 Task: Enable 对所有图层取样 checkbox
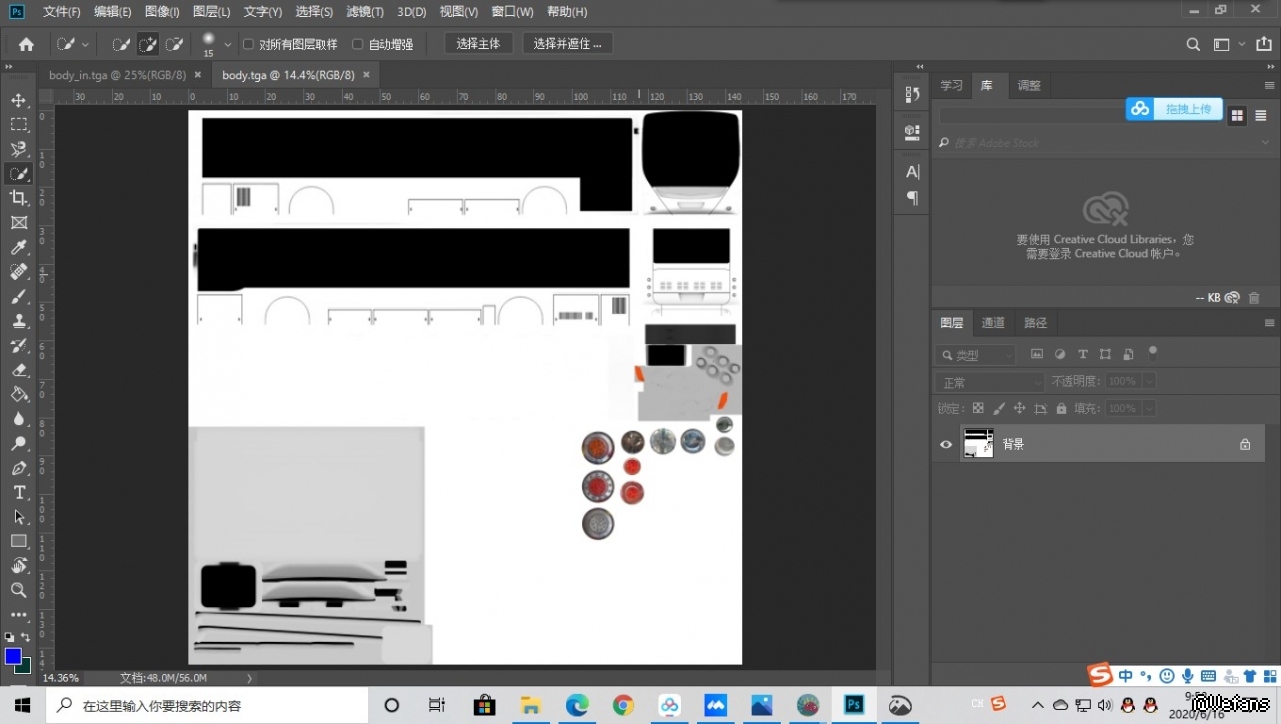[249, 44]
